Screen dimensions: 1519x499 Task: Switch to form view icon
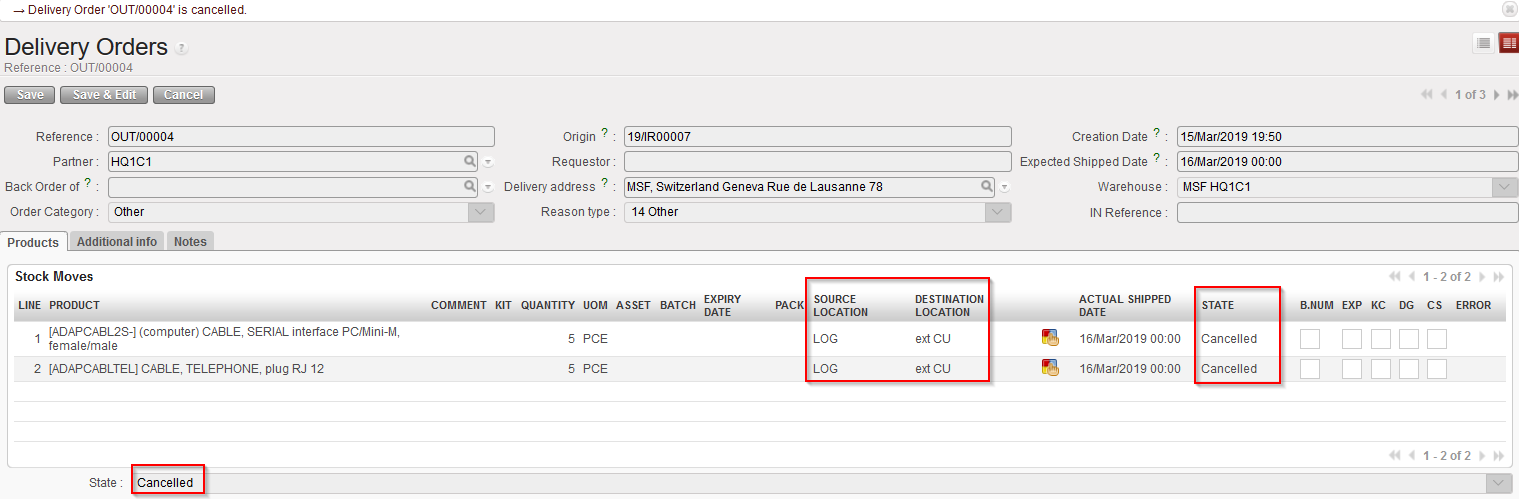point(1508,43)
